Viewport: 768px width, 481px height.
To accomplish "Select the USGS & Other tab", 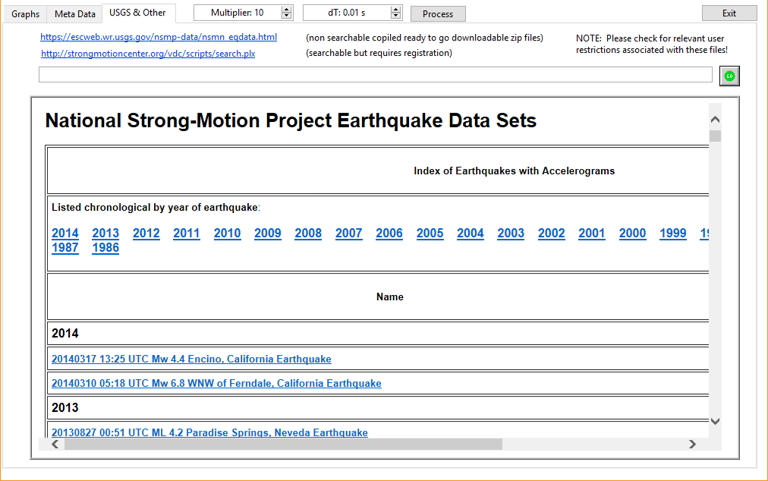I will [138, 13].
